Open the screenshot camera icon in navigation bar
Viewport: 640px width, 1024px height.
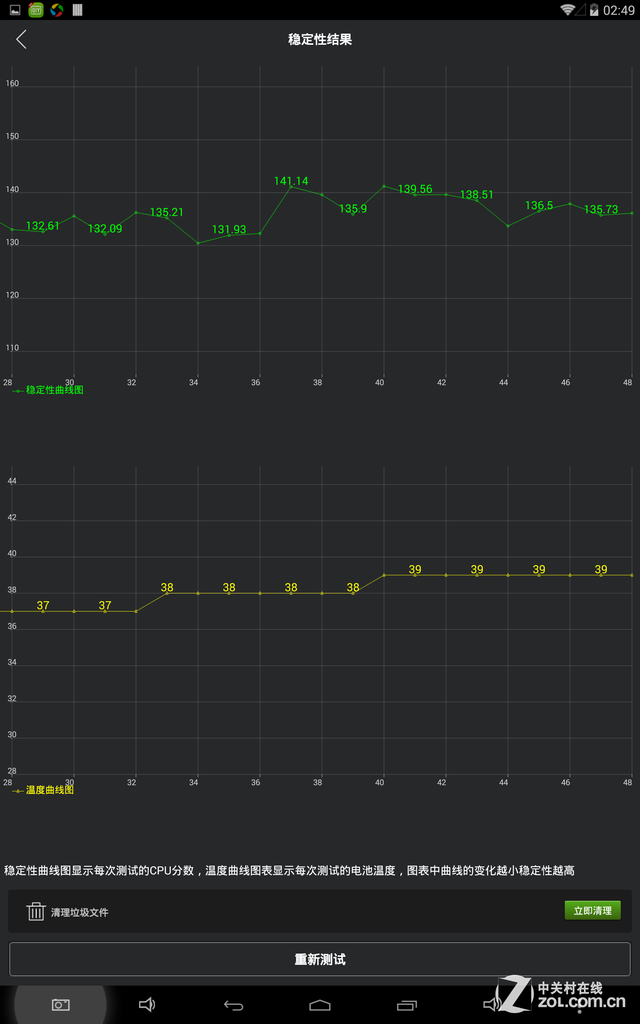click(x=61, y=1004)
